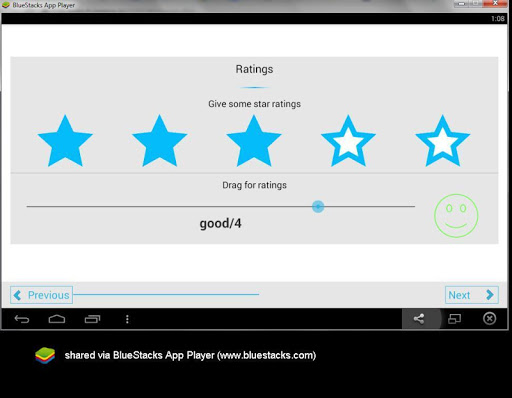This screenshot has height=398, width=512.
Task: Click the fullscreen windows icon
Action: [x=454, y=319]
